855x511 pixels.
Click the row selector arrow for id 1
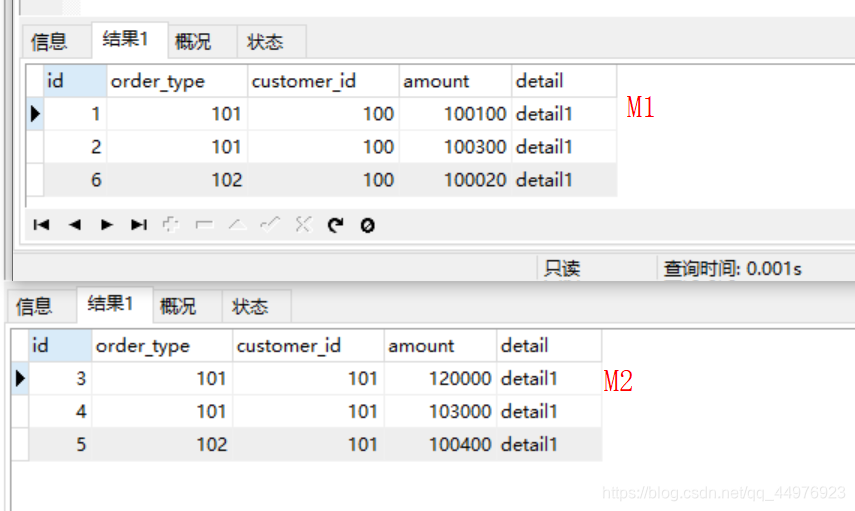click(x=35, y=114)
